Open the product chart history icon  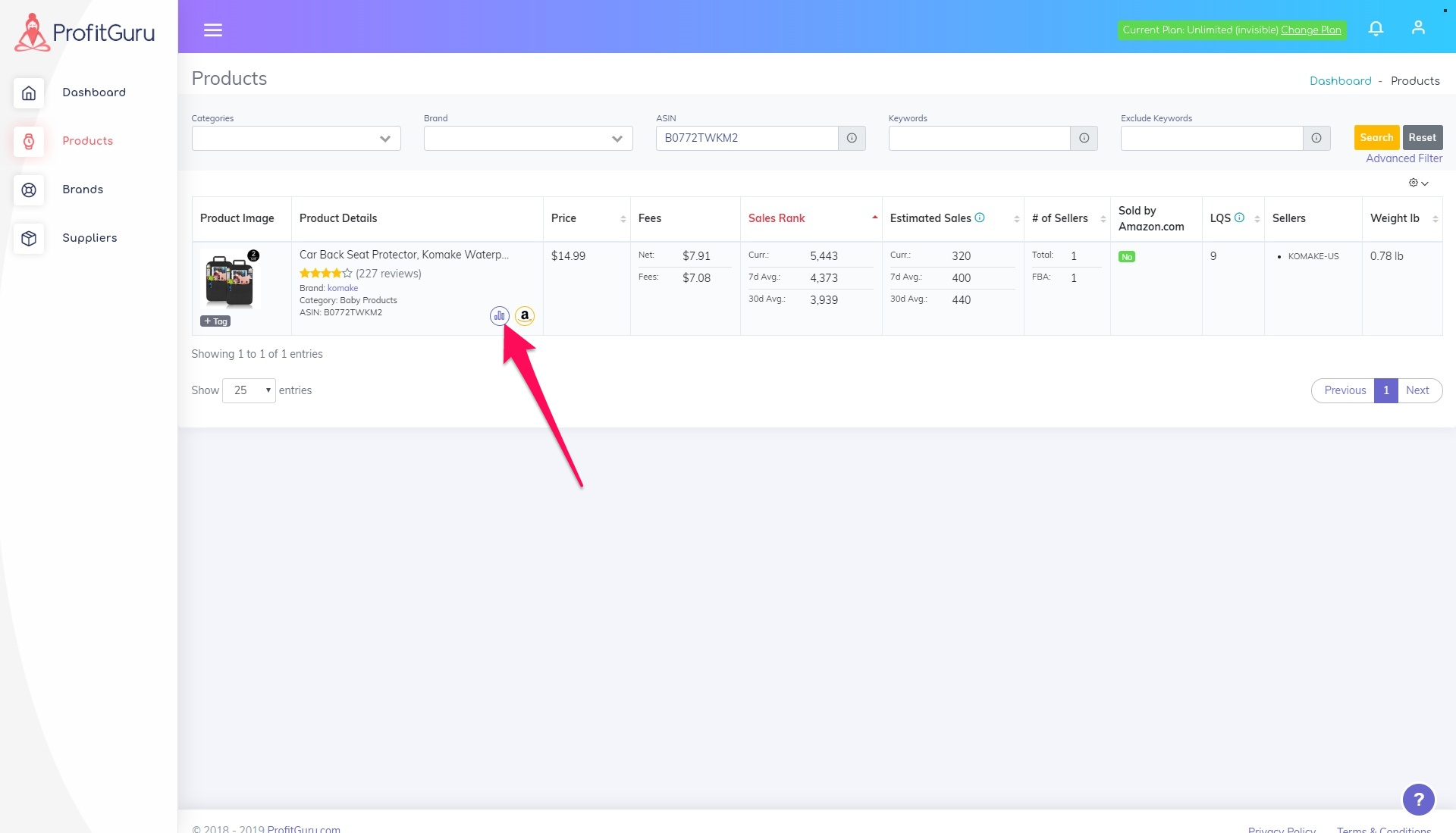coord(499,316)
